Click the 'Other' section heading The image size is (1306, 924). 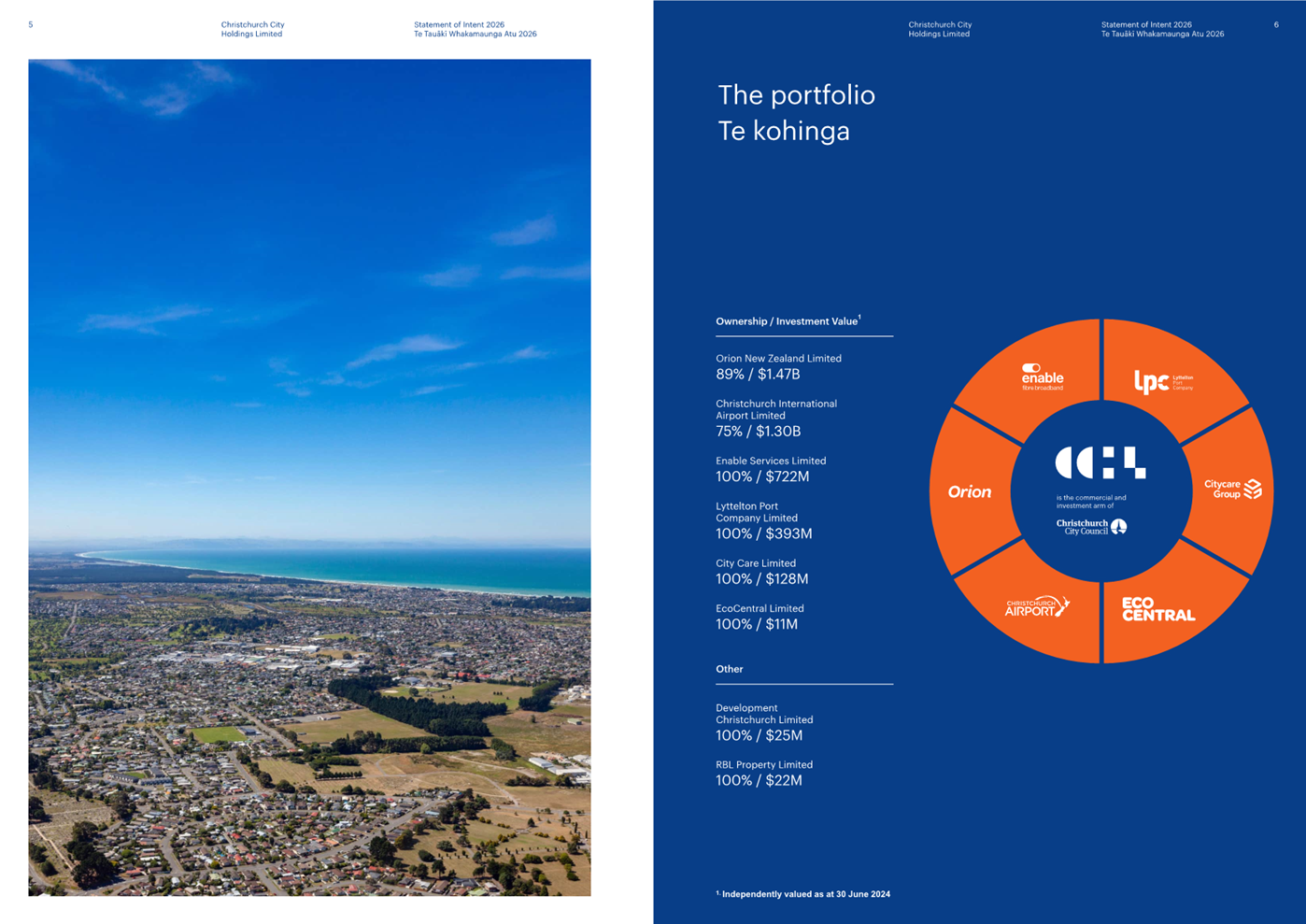[x=730, y=669]
